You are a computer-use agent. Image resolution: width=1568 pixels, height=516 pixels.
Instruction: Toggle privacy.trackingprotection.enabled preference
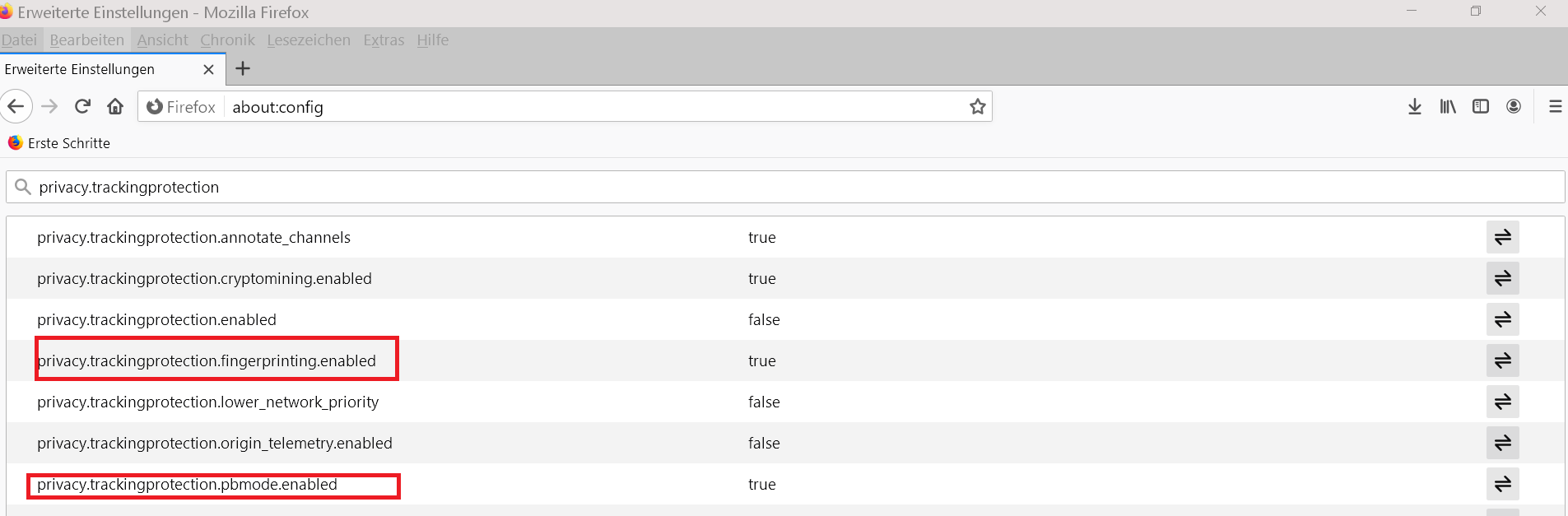coord(1502,319)
